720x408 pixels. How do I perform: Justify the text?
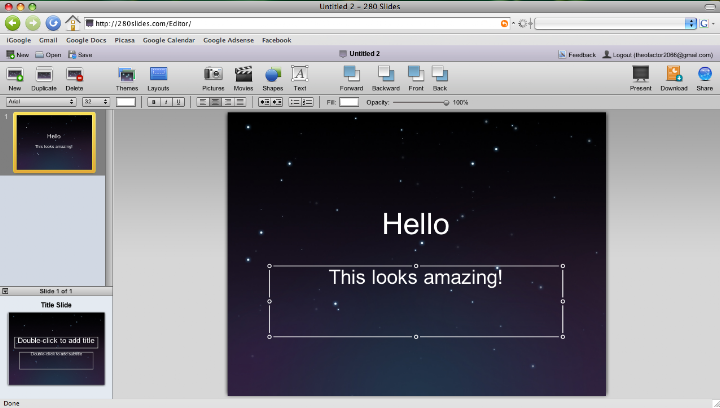click(240, 102)
